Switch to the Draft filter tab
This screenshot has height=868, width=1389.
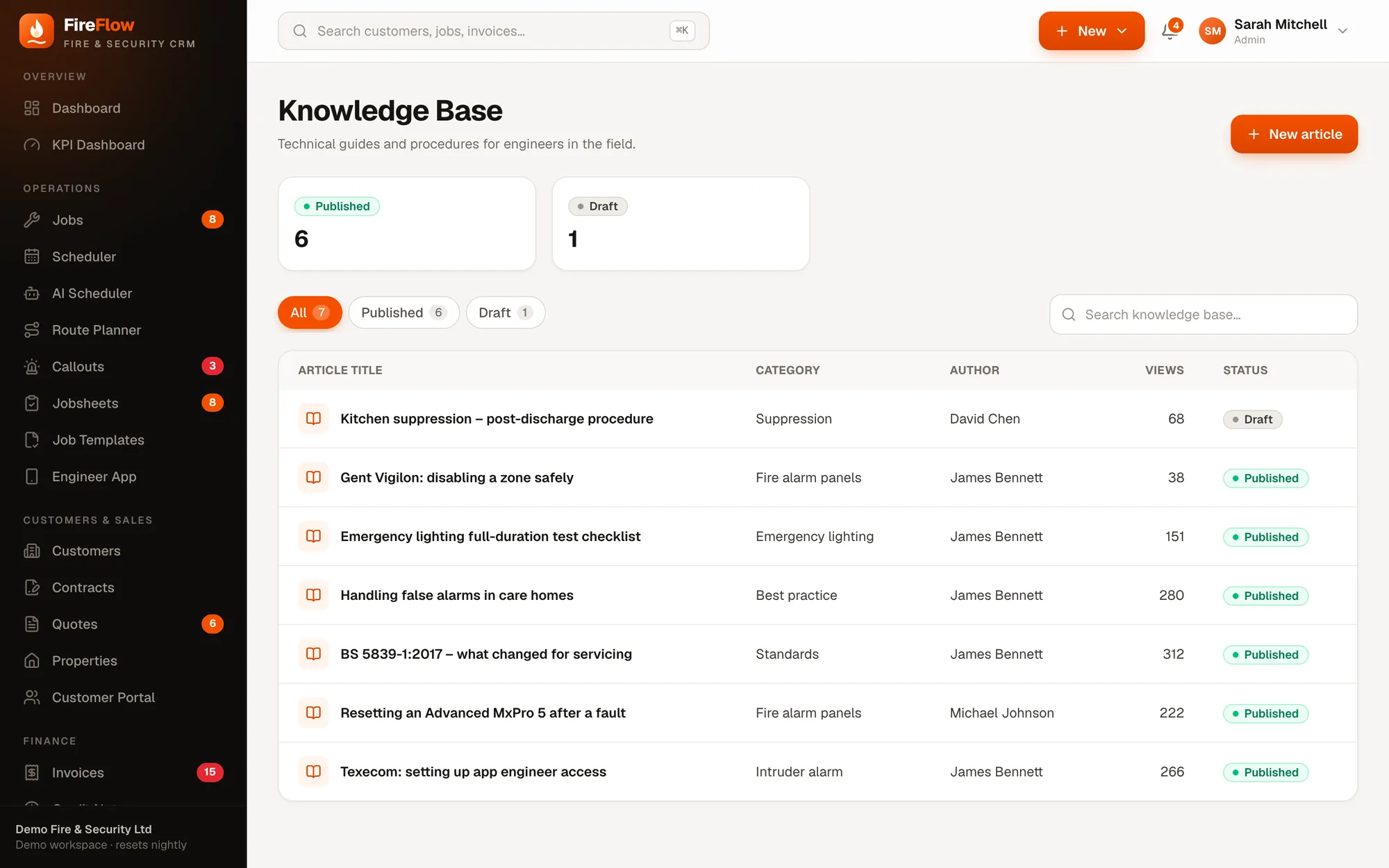506,313
